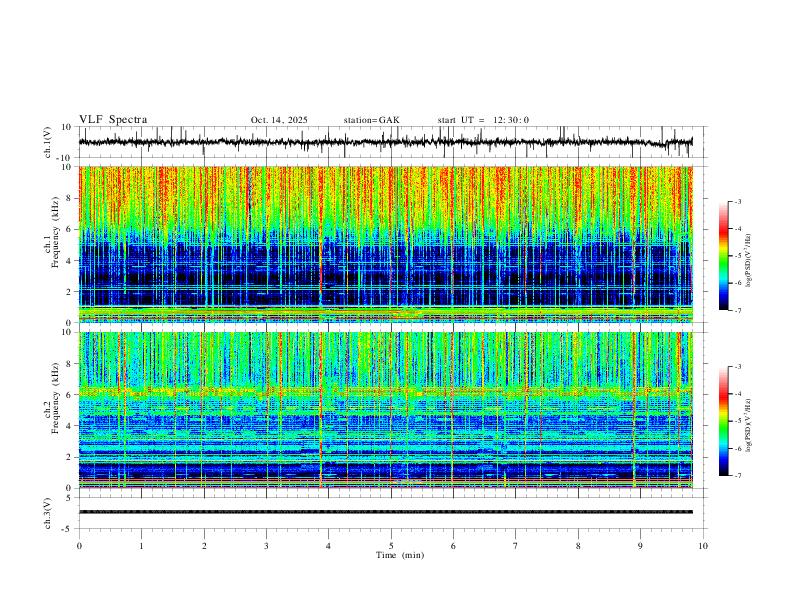Click the upper color bar "-3" label
The width and height of the screenshot is (792, 612).
click(x=737, y=201)
